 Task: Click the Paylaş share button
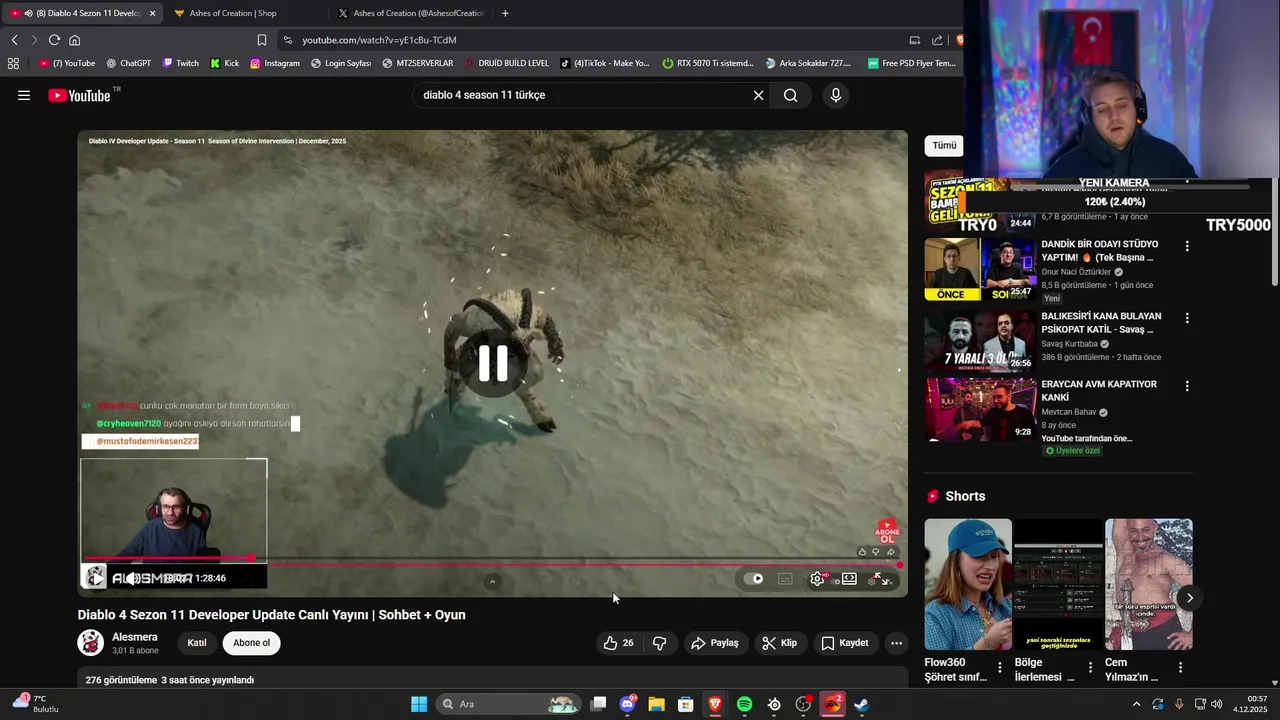tap(715, 643)
